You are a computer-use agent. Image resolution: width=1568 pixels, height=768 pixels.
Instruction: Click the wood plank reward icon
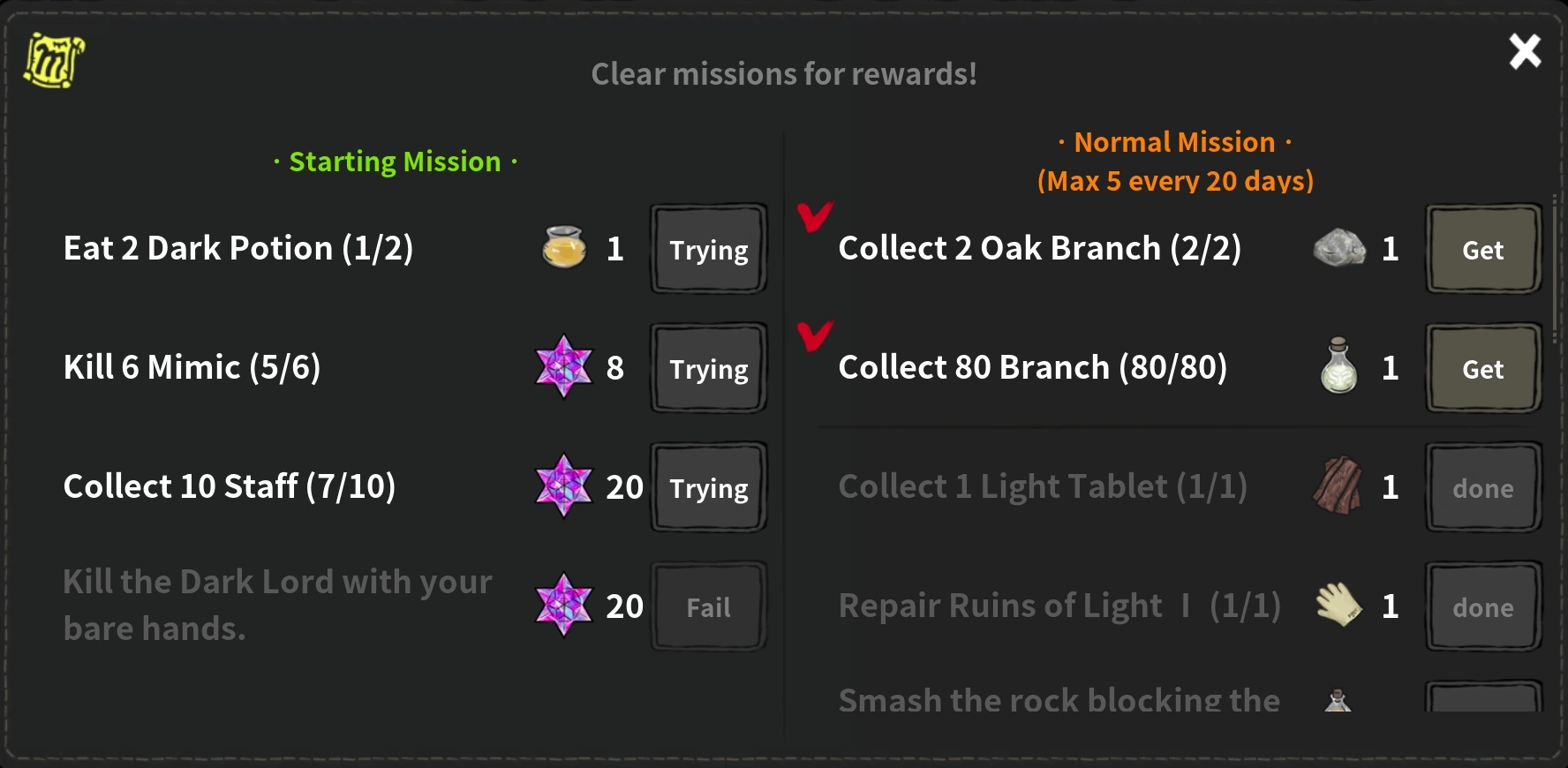click(x=1338, y=486)
